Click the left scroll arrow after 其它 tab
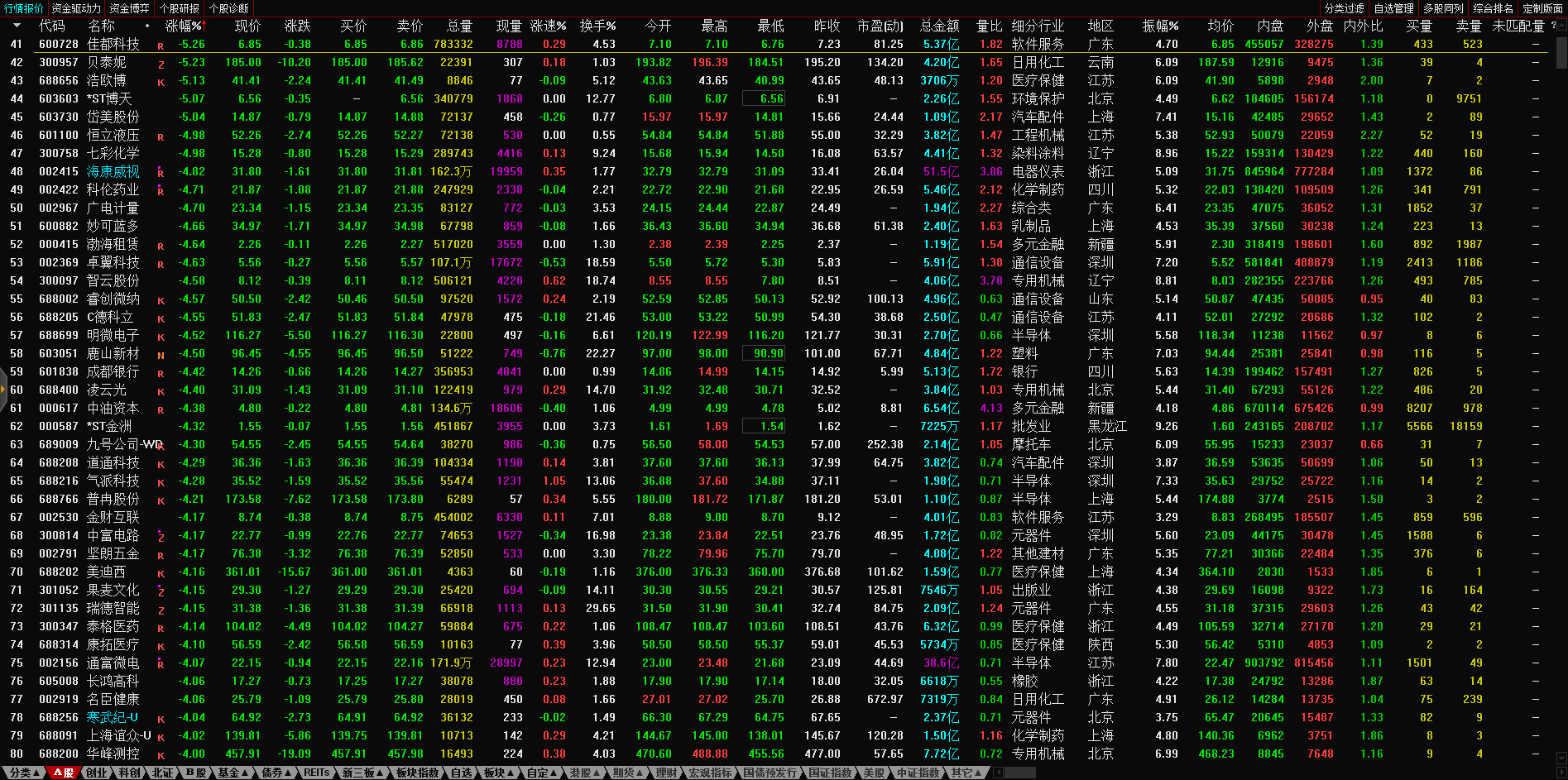1568x780 pixels. 998,773
